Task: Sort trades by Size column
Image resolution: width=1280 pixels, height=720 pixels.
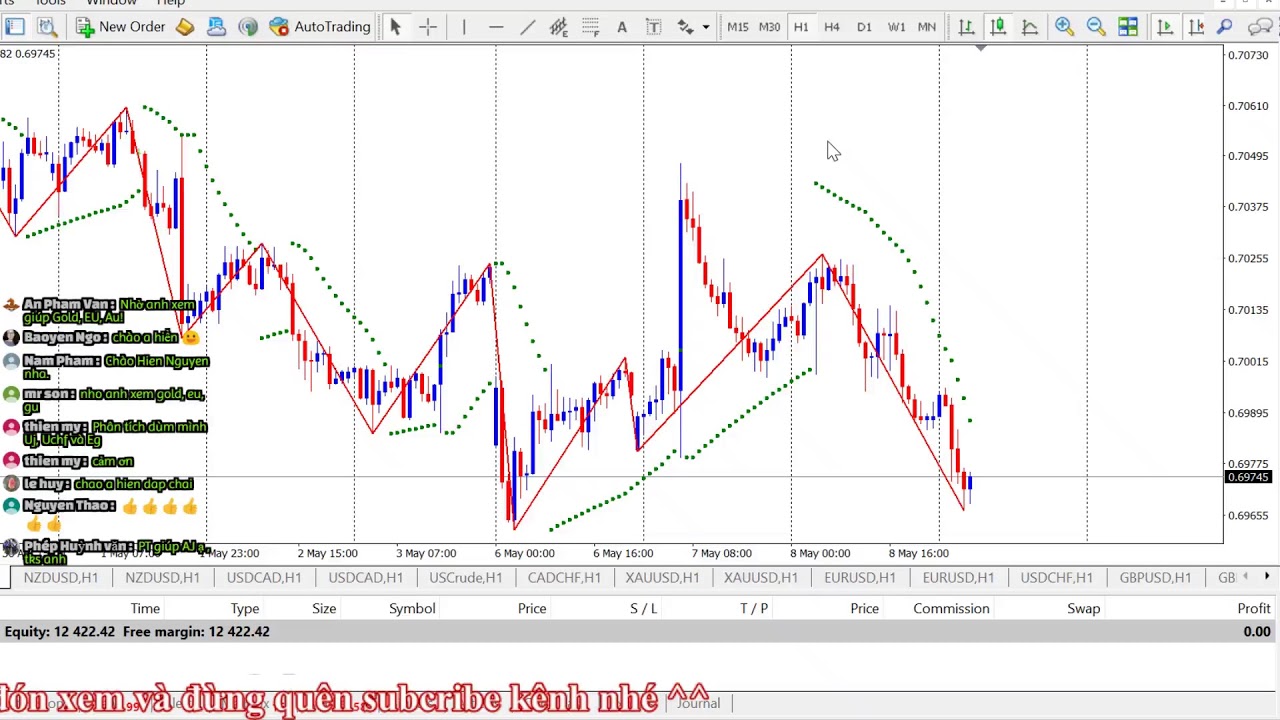Action: (324, 608)
